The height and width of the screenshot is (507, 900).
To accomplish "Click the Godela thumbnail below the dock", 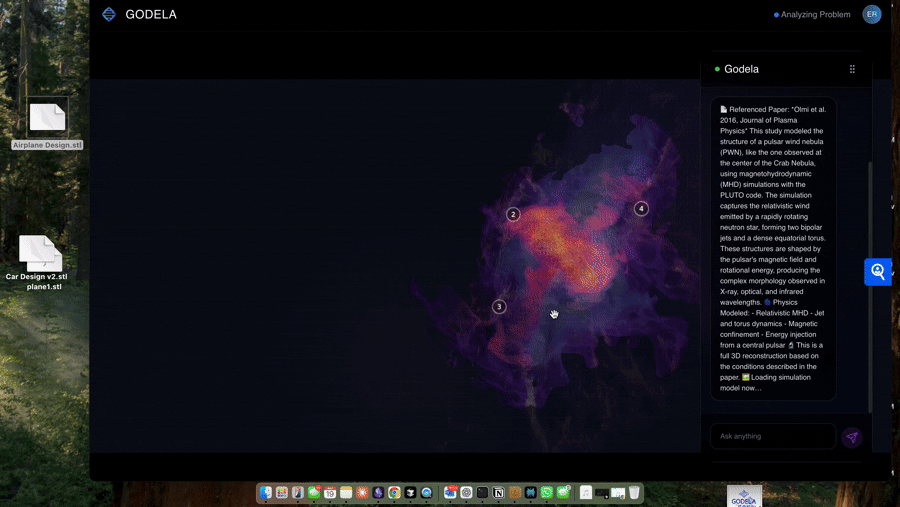I will [x=744, y=497].
